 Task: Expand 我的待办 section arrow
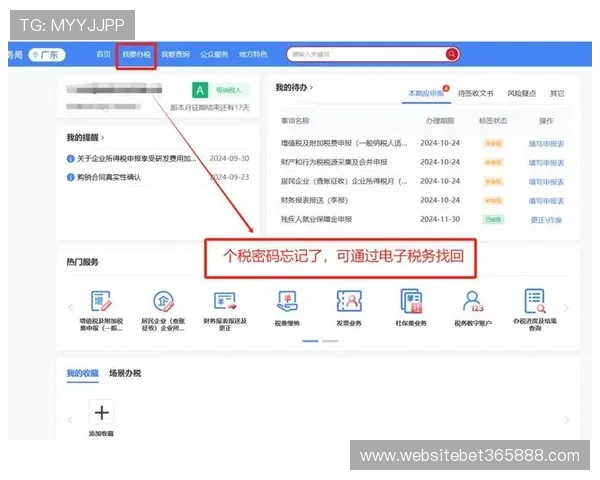click(311, 88)
